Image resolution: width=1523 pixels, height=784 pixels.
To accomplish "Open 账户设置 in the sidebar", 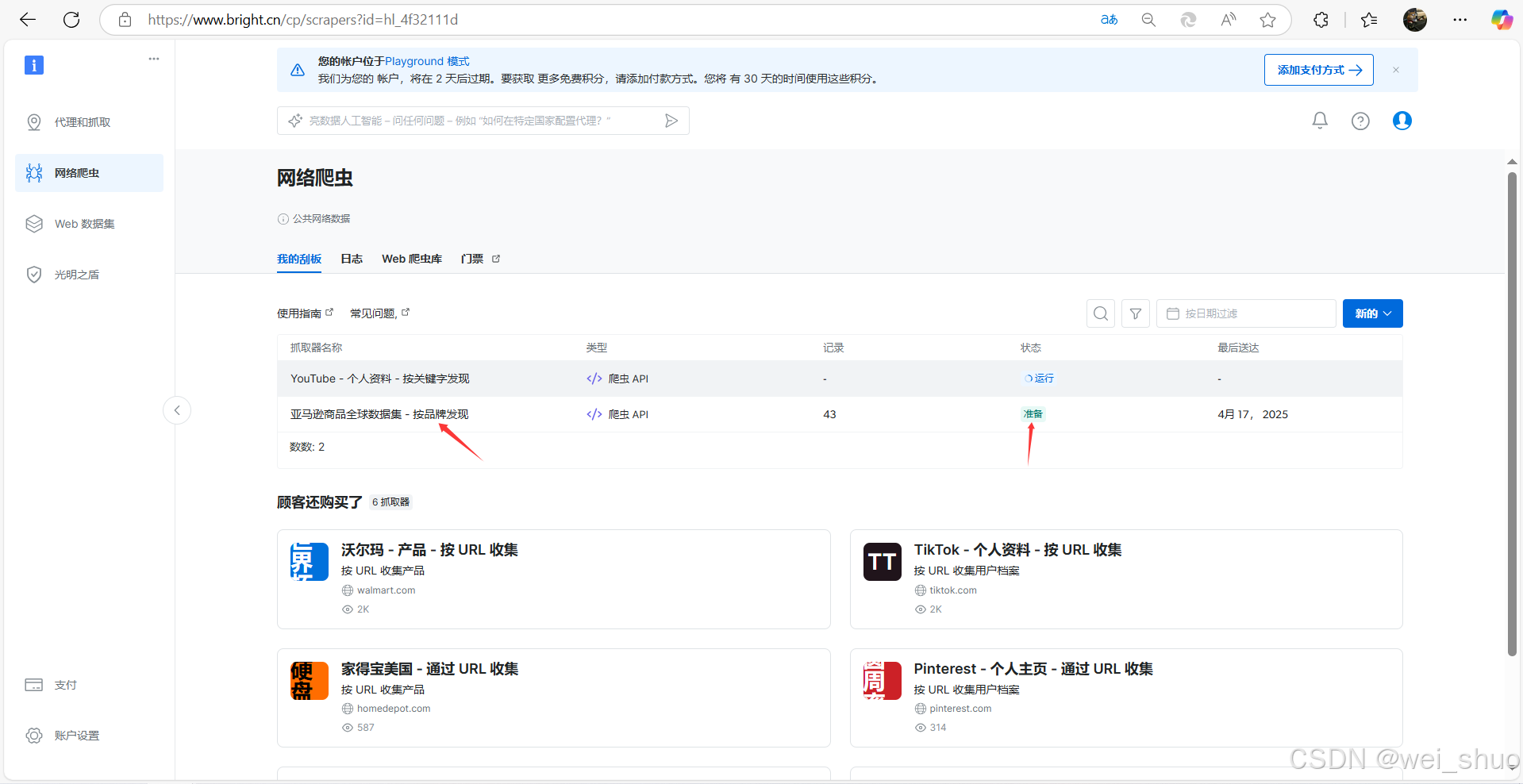I will [x=89, y=736].
